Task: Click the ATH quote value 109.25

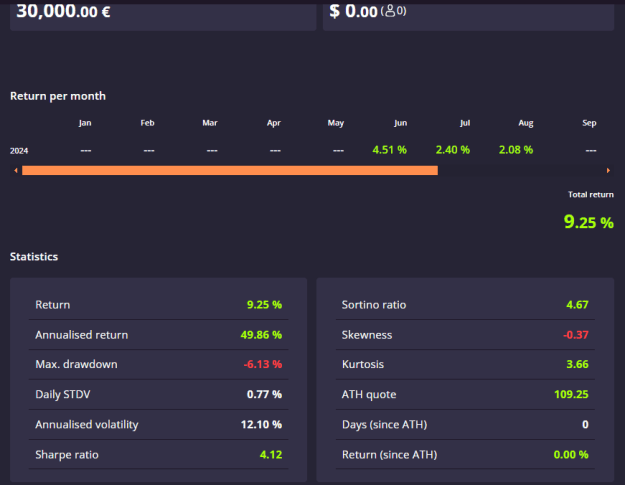Action: pyautogui.click(x=571, y=395)
